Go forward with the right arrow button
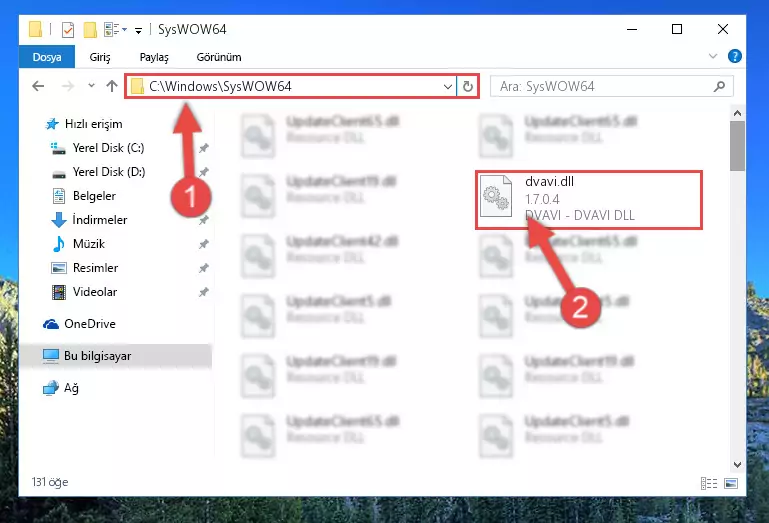This screenshot has width=769, height=523. click(68, 86)
